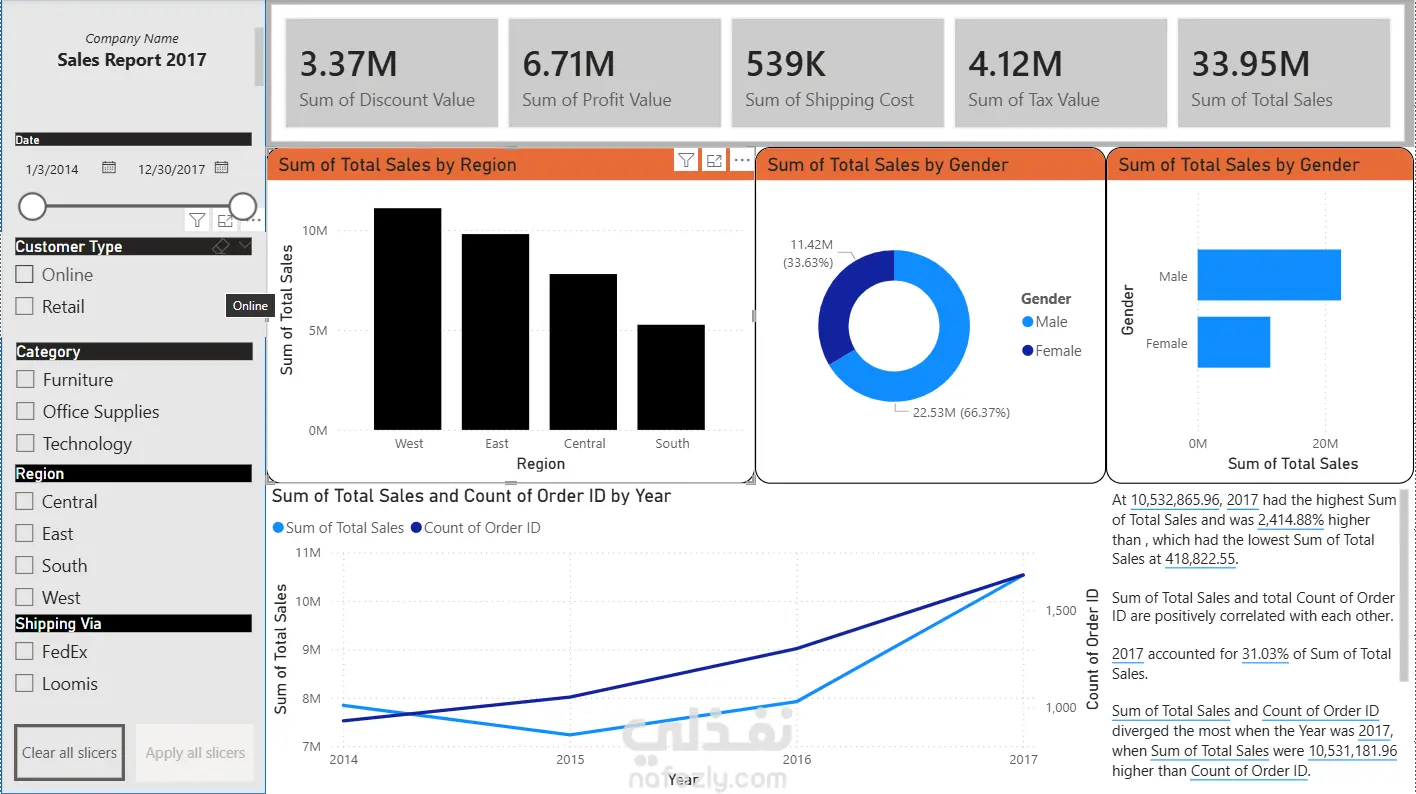
Task: Select the Central bar in the Region chart
Action: (x=584, y=352)
